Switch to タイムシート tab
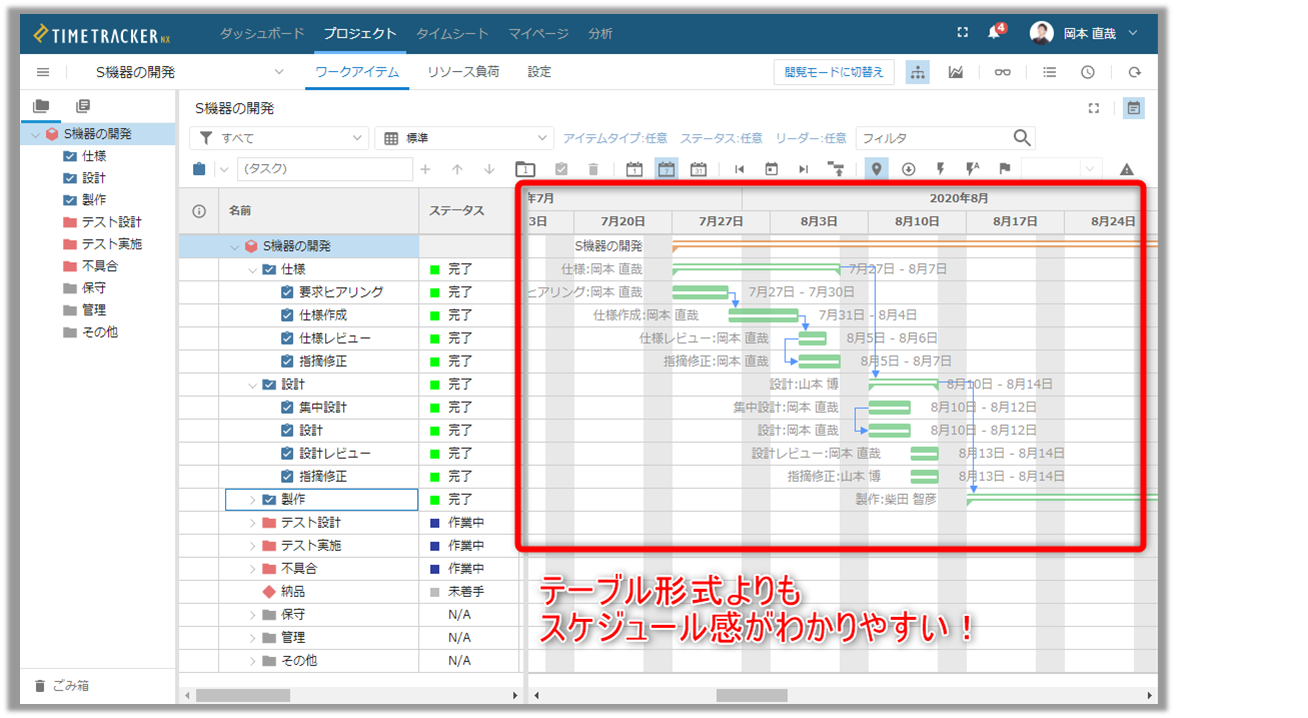Screen dimensions: 1308x718 click(452, 33)
